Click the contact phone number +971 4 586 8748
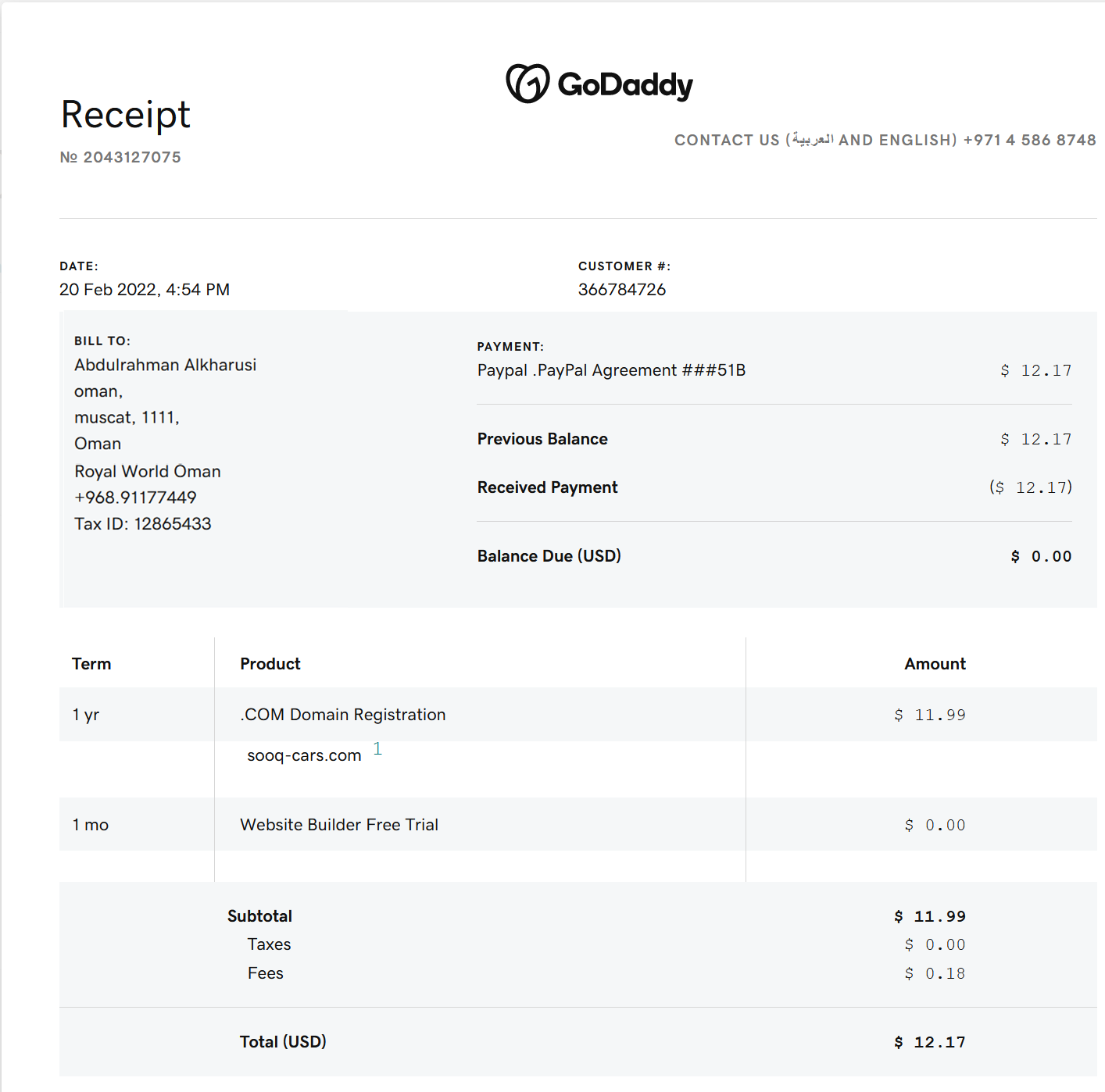 pos(1029,140)
